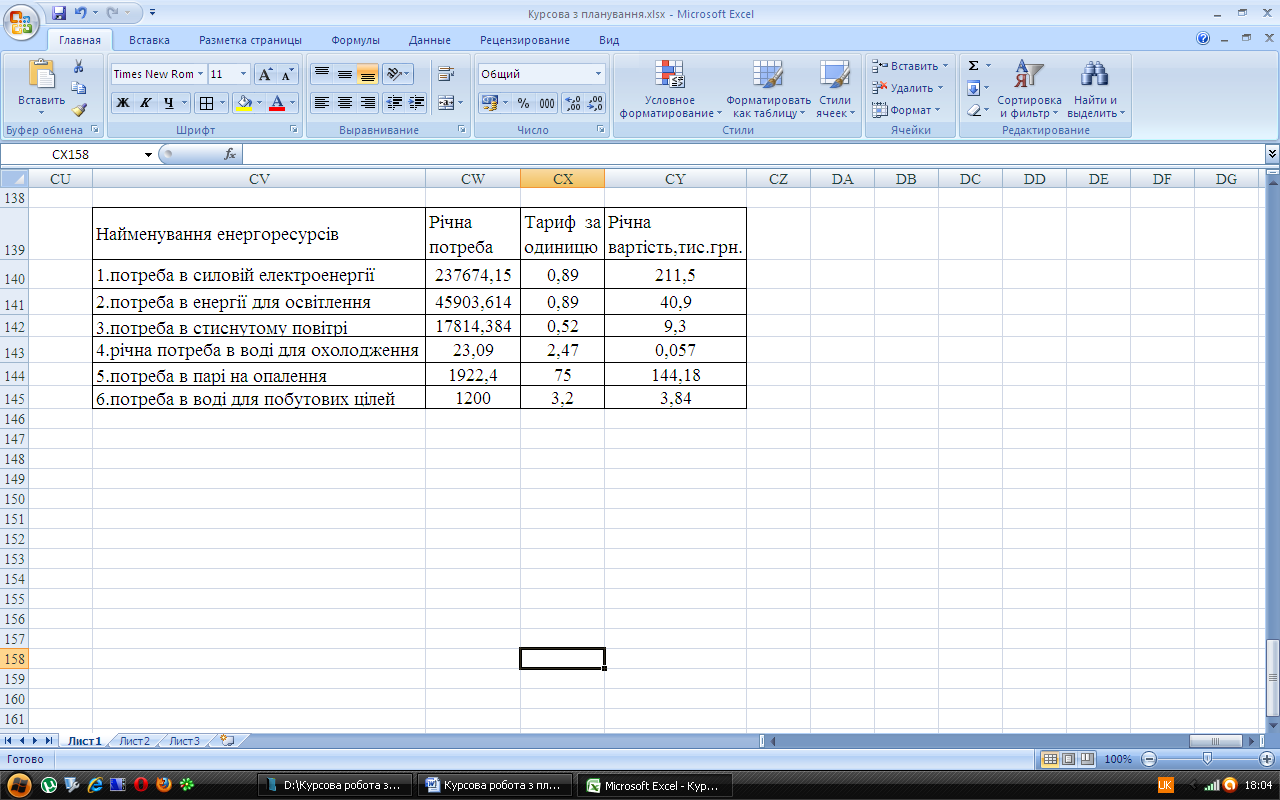Click the Start button on taskbar
Image resolution: width=1280 pixels, height=800 pixels.
pos(19,785)
